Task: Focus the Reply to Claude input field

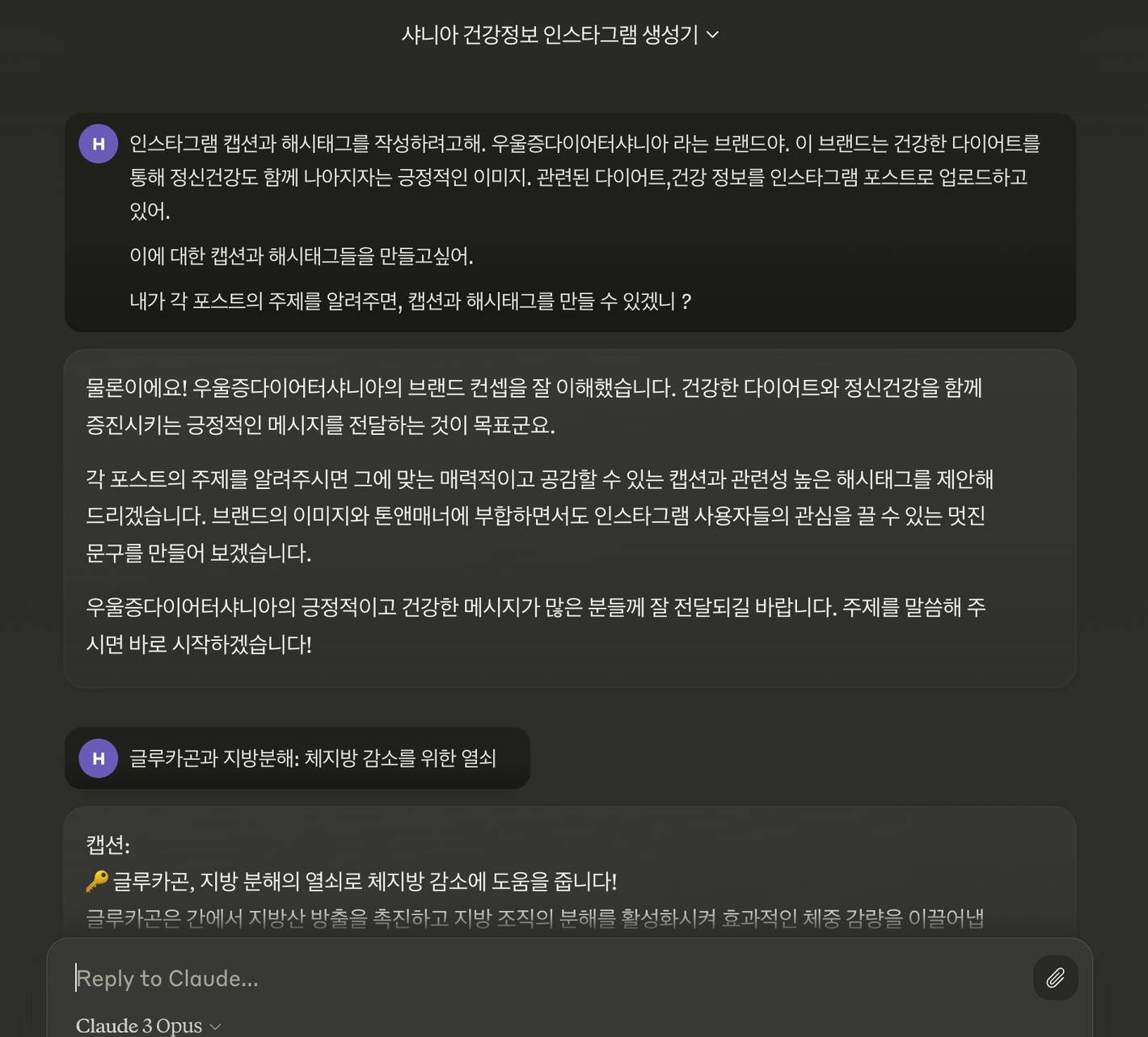Action: pos(550,978)
